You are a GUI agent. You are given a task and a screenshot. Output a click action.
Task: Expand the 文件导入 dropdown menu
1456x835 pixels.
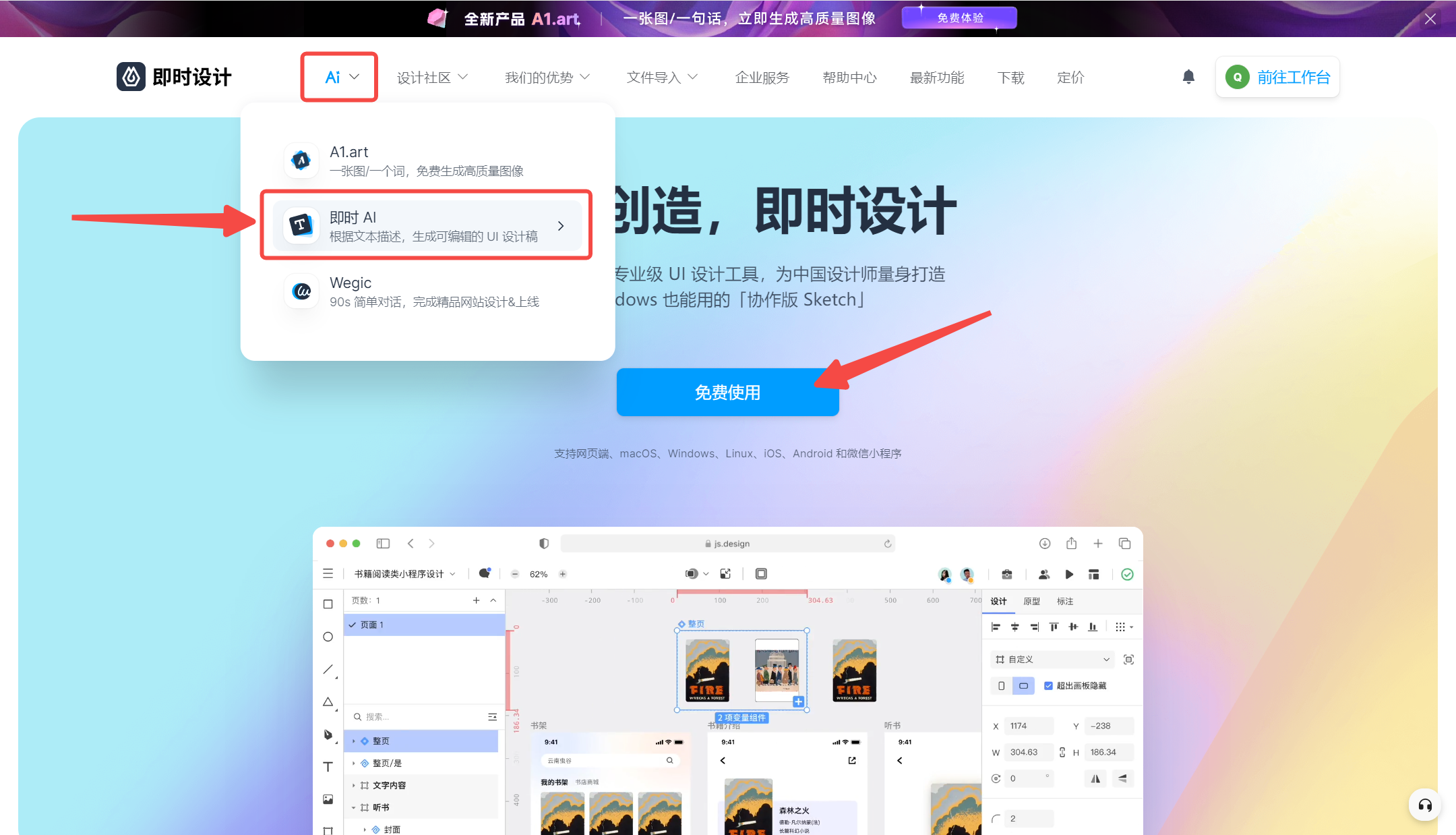pos(662,78)
